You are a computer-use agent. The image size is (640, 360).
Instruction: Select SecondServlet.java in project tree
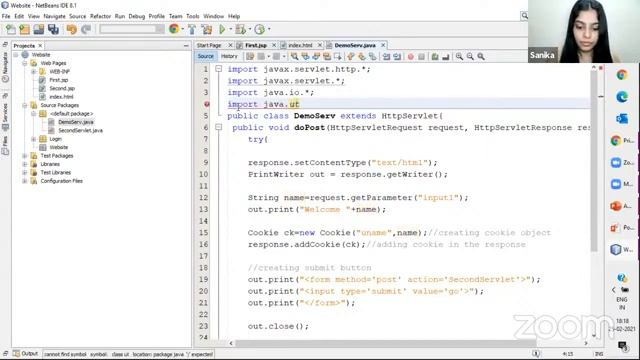(80, 131)
